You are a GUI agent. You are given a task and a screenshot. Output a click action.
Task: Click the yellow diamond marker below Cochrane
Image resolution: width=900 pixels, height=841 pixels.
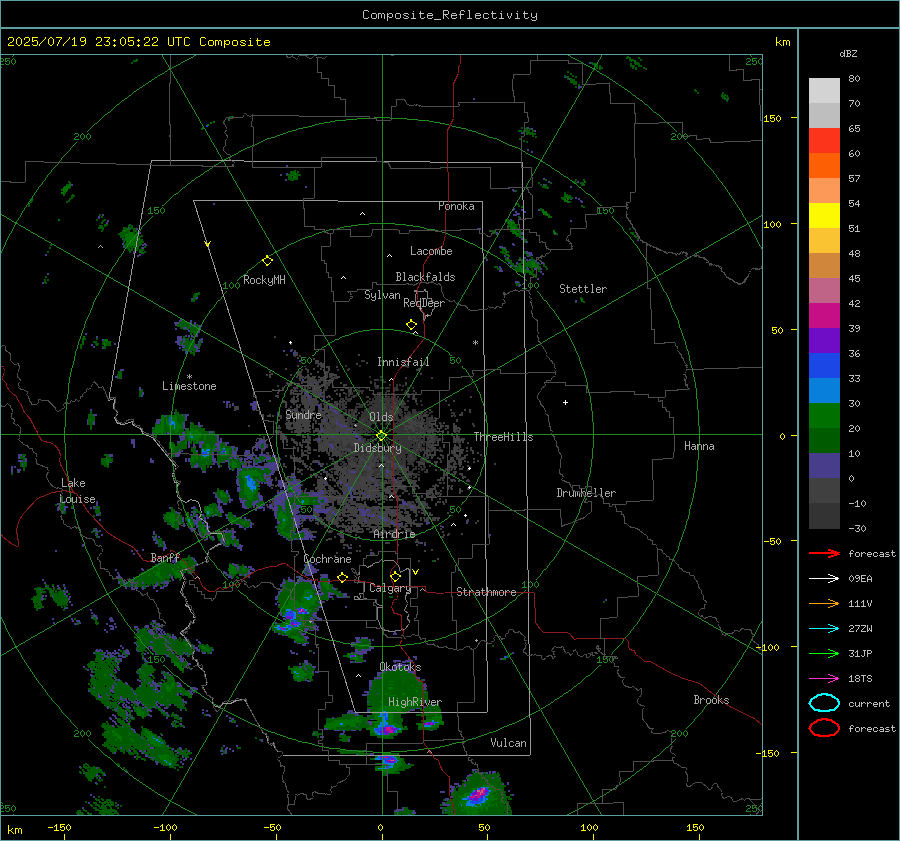342,577
